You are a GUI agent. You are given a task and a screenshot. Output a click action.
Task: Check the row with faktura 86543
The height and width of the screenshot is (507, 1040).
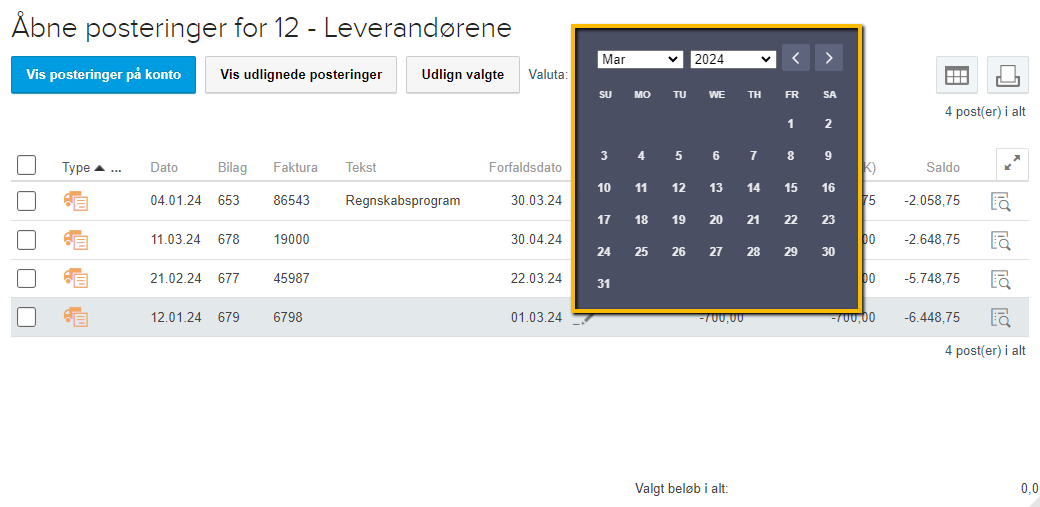coord(27,201)
